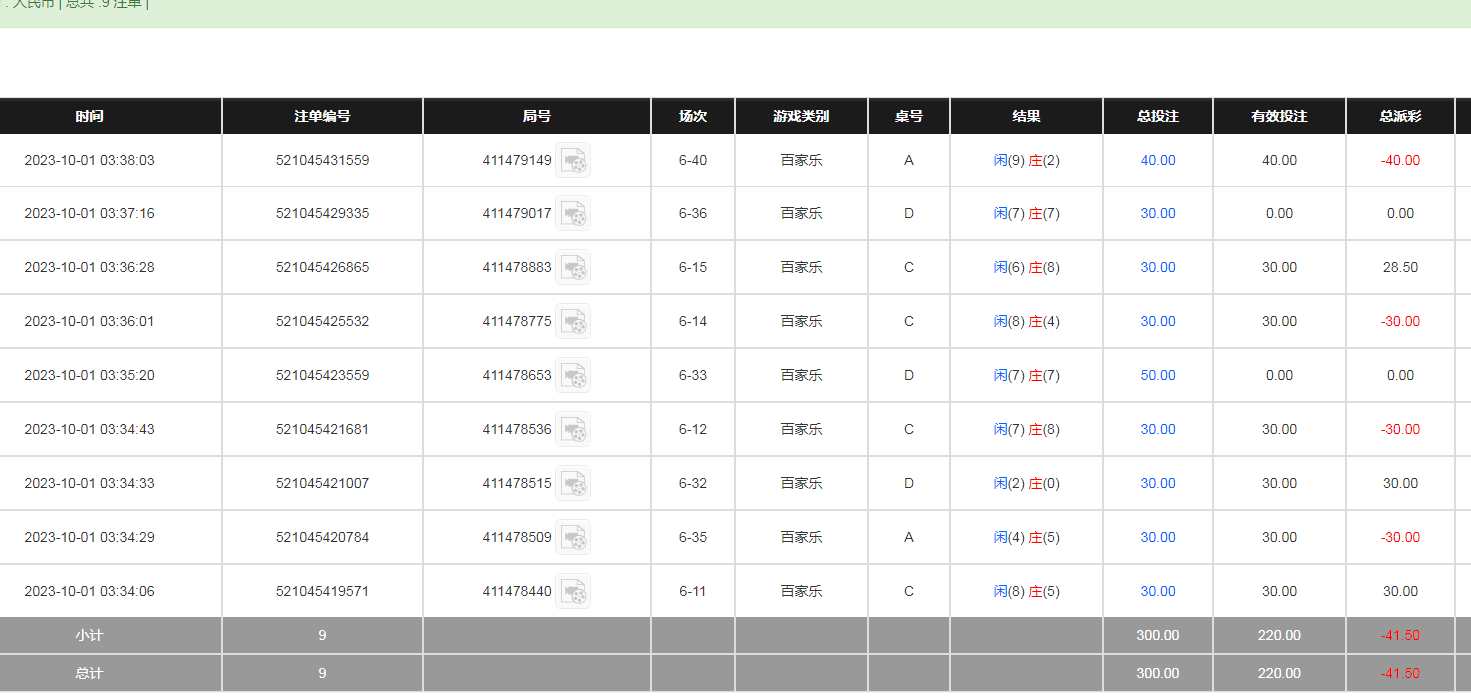Screen dimensions: 1471x698
Task: Click 闲(6) 庄(8) result link
Action: 1026,267
